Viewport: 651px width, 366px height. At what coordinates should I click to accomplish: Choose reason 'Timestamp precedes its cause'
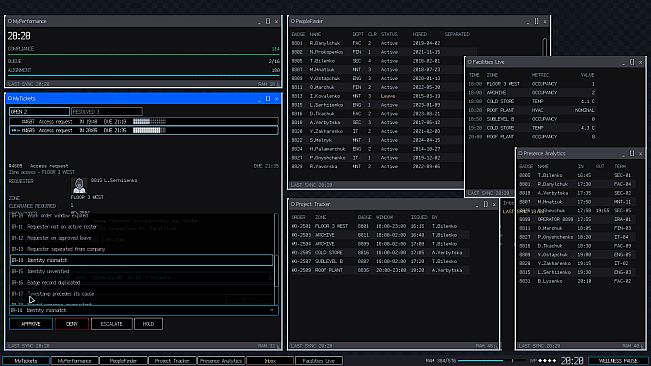[x=141, y=294]
